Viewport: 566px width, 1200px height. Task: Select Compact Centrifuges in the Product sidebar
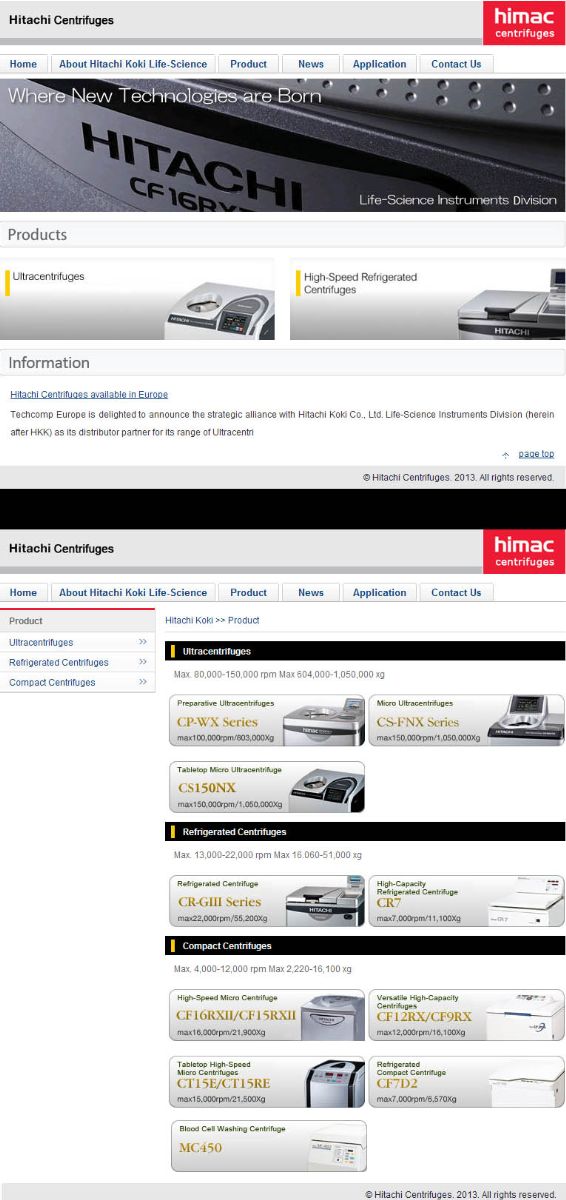[52, 682]
